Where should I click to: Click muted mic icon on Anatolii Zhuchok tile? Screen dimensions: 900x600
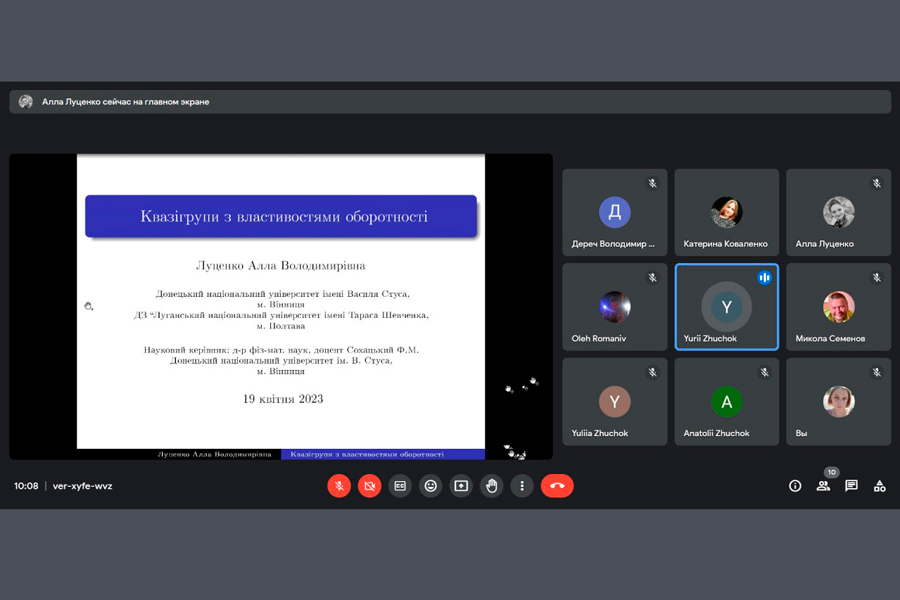[x=765, y=372]
